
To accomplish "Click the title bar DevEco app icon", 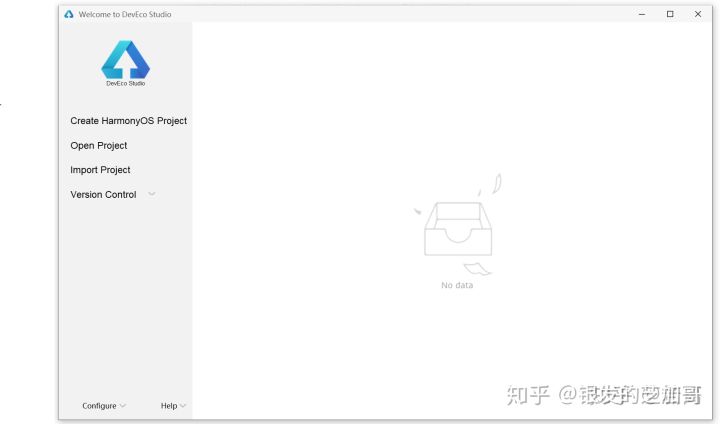I will pos(69,14).
